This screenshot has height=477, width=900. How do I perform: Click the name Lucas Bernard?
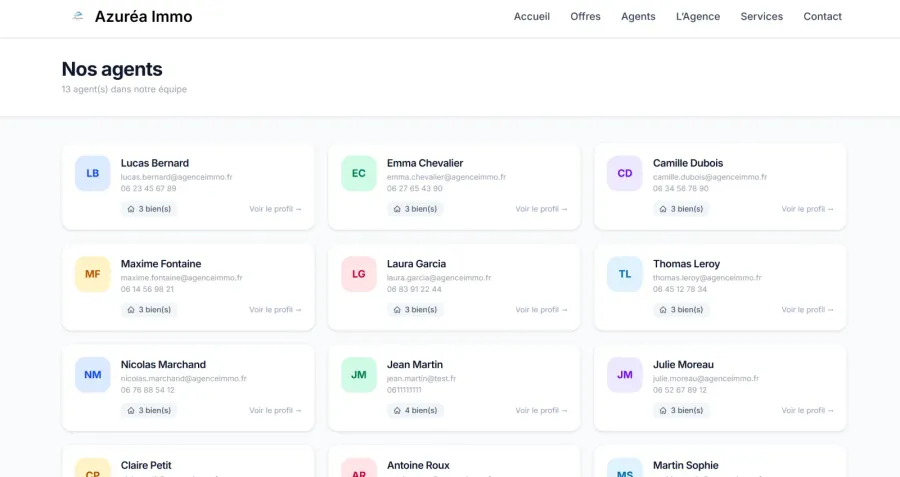[154, 163]
